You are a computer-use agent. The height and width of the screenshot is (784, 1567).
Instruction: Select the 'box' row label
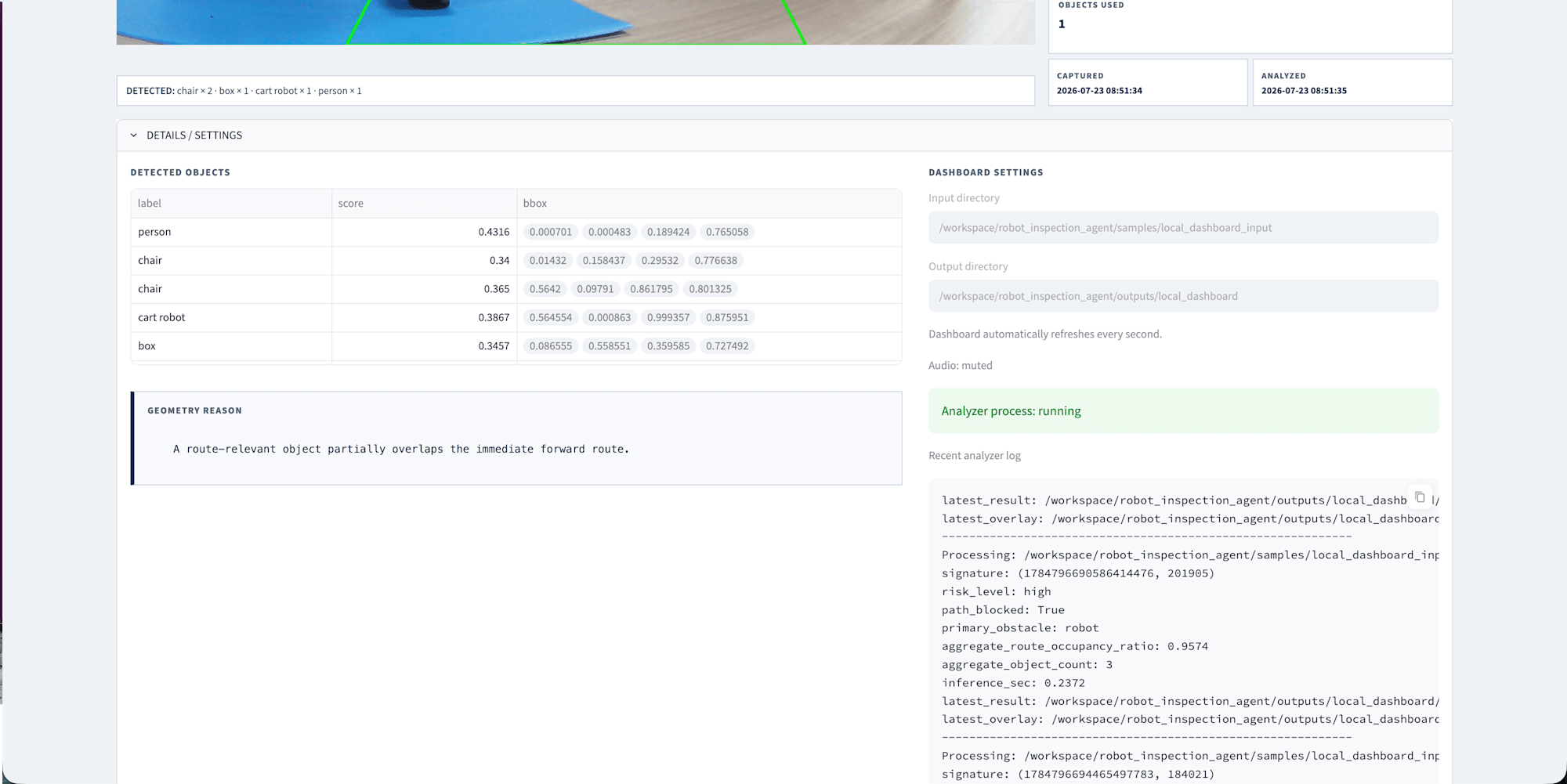[x=147, y=346]
